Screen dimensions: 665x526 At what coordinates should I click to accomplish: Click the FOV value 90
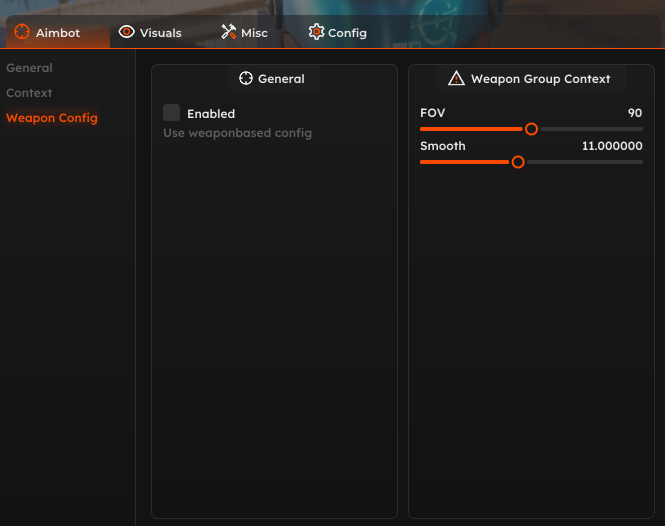coord(634,113)
